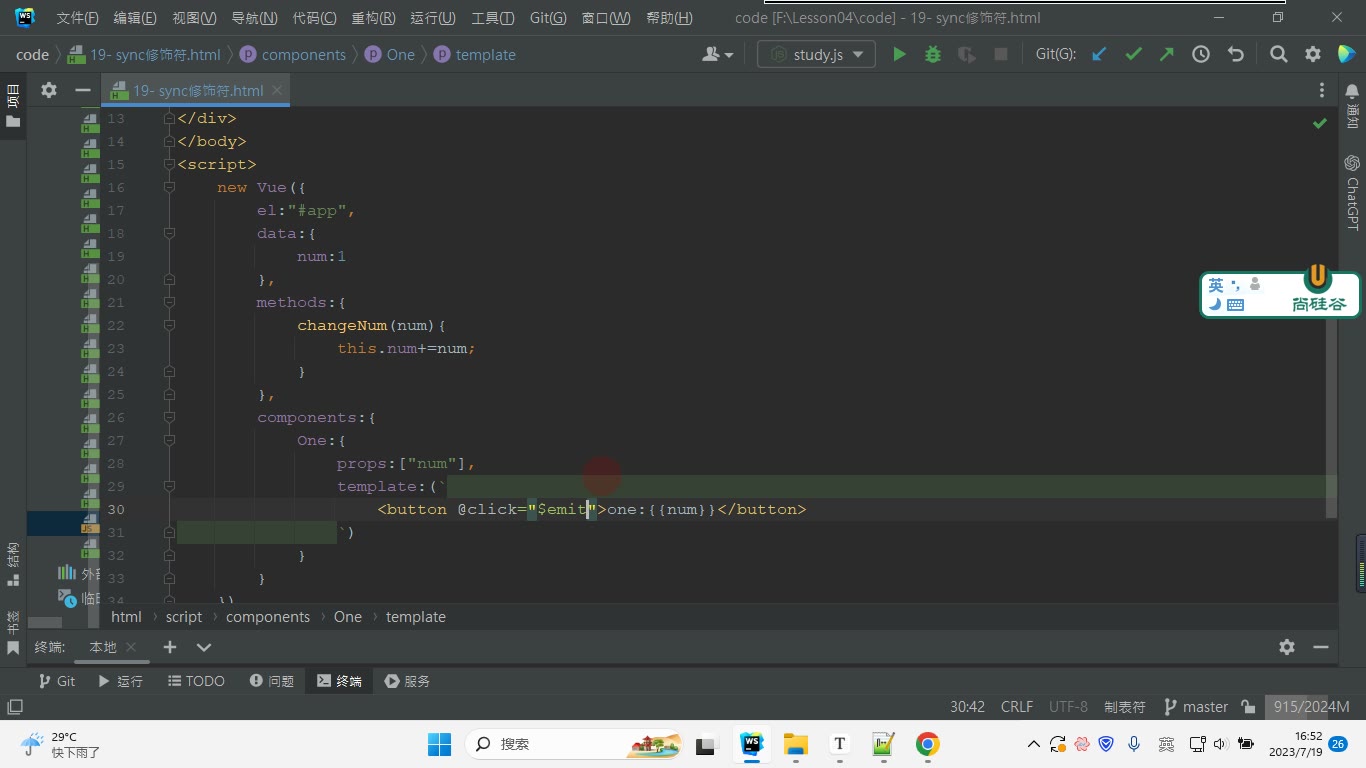This screenshot has height=768, width=1366.
Task: Open the master Git branch popup
Action: pyautogui.click(x=1196, y=707)
